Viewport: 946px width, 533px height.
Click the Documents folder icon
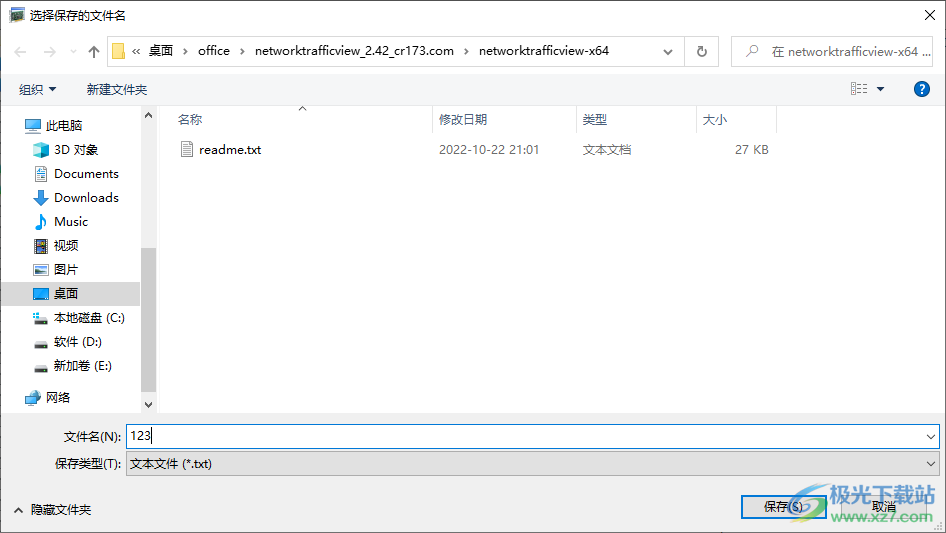(x=40, y=174)
